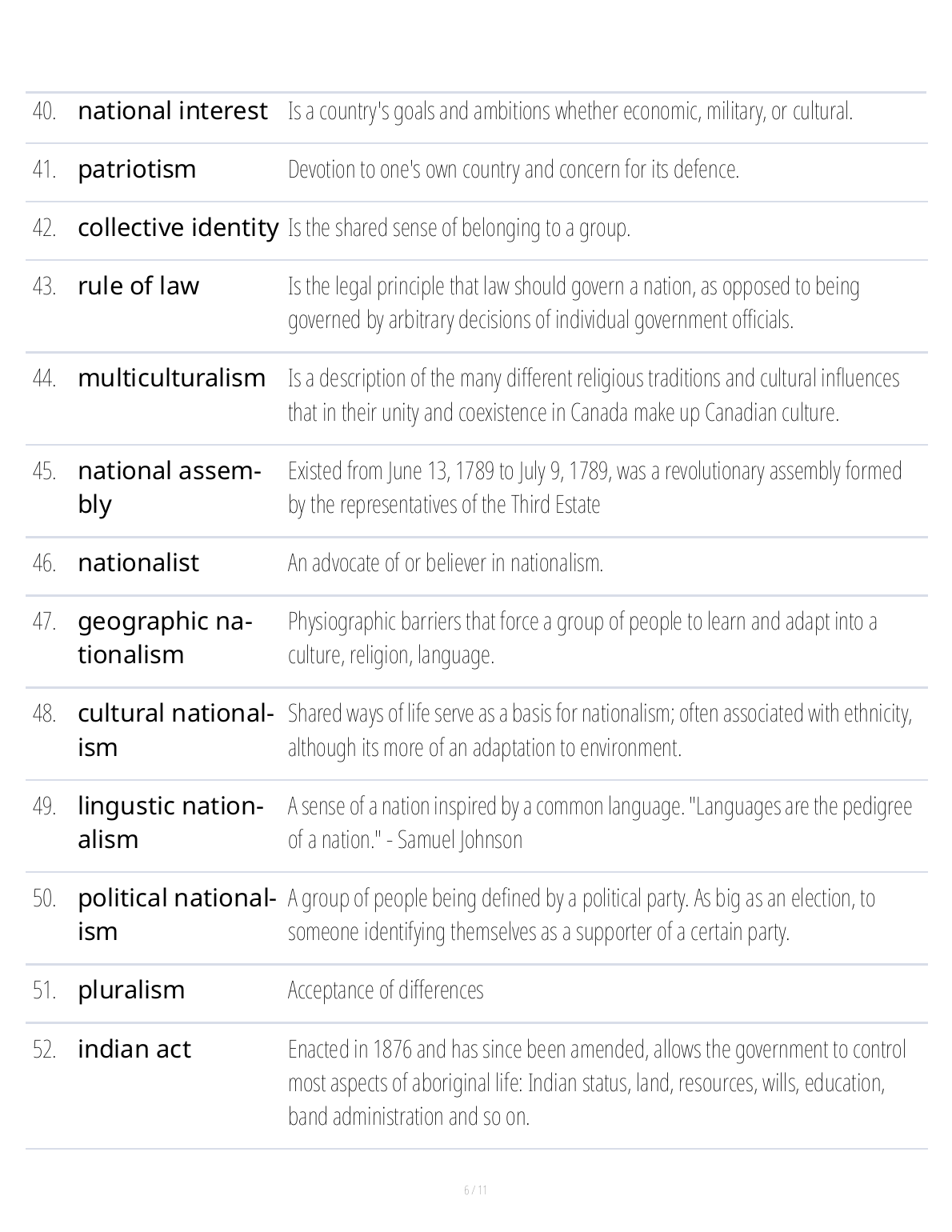Click the "cultural nationalism" term
The image size is (952, 1232).
click(x=175, y=730)
